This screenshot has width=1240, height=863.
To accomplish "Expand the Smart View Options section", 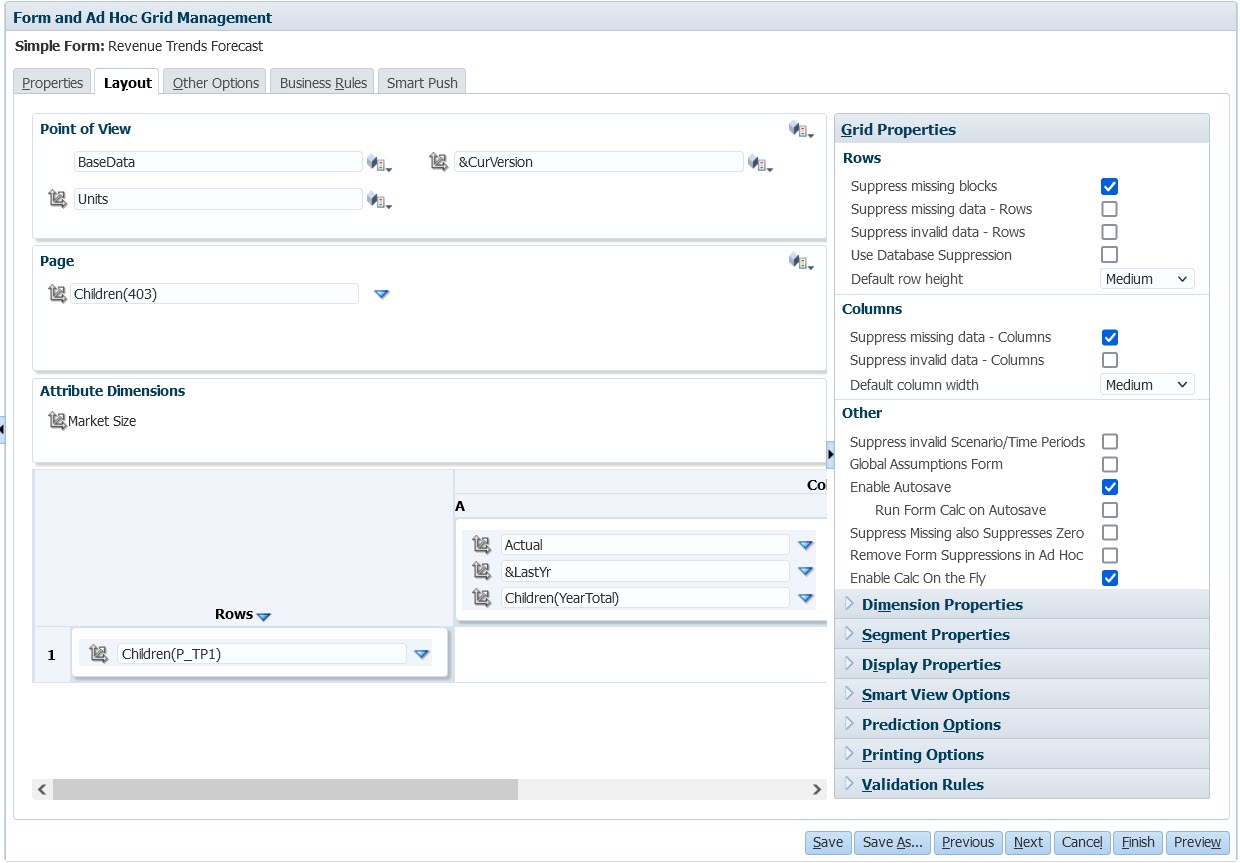I will pos(936,693).
